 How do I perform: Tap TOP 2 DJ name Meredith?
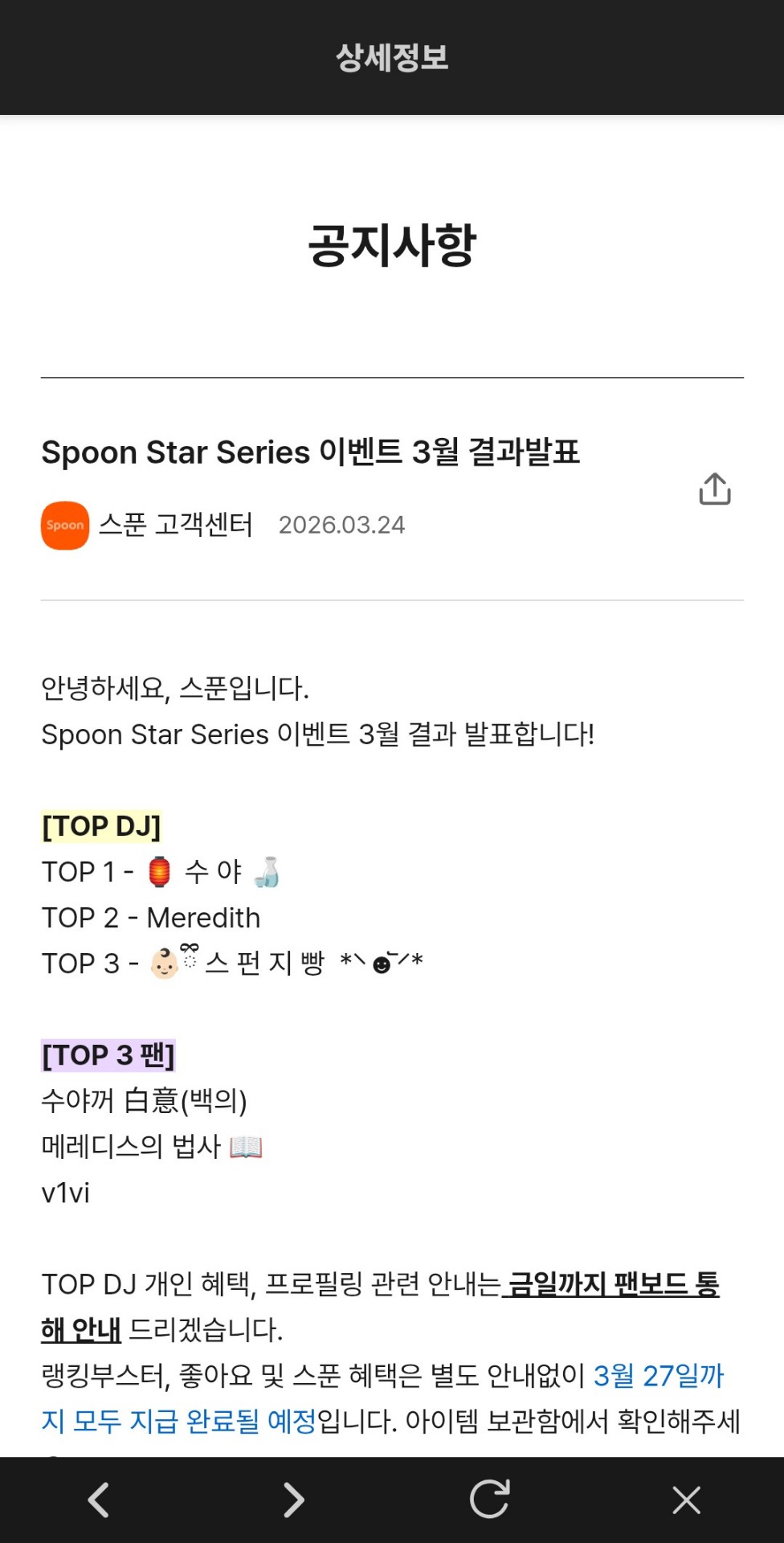pos(204,918)
